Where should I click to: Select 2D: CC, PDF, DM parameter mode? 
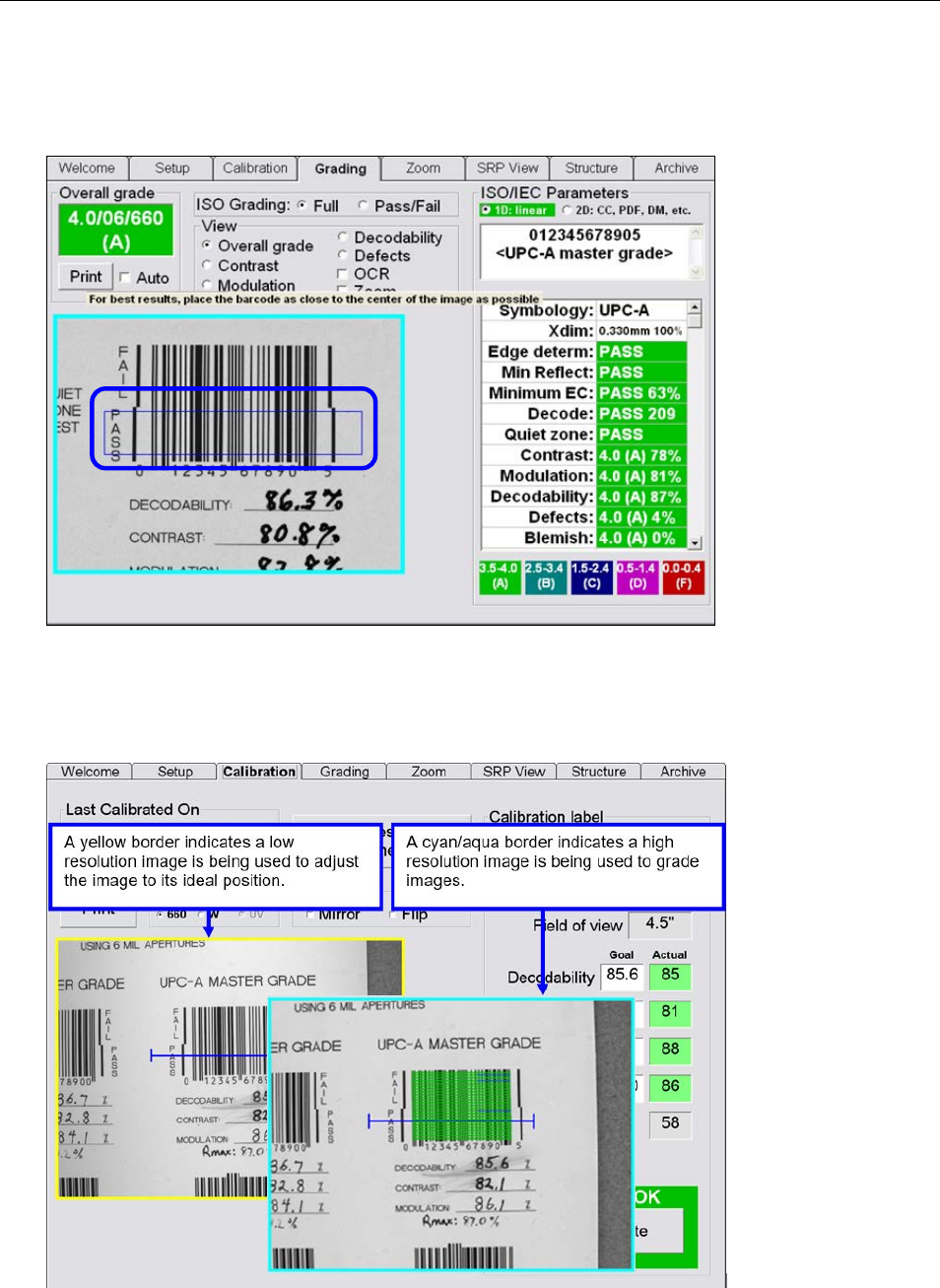(x=626, y=210)
